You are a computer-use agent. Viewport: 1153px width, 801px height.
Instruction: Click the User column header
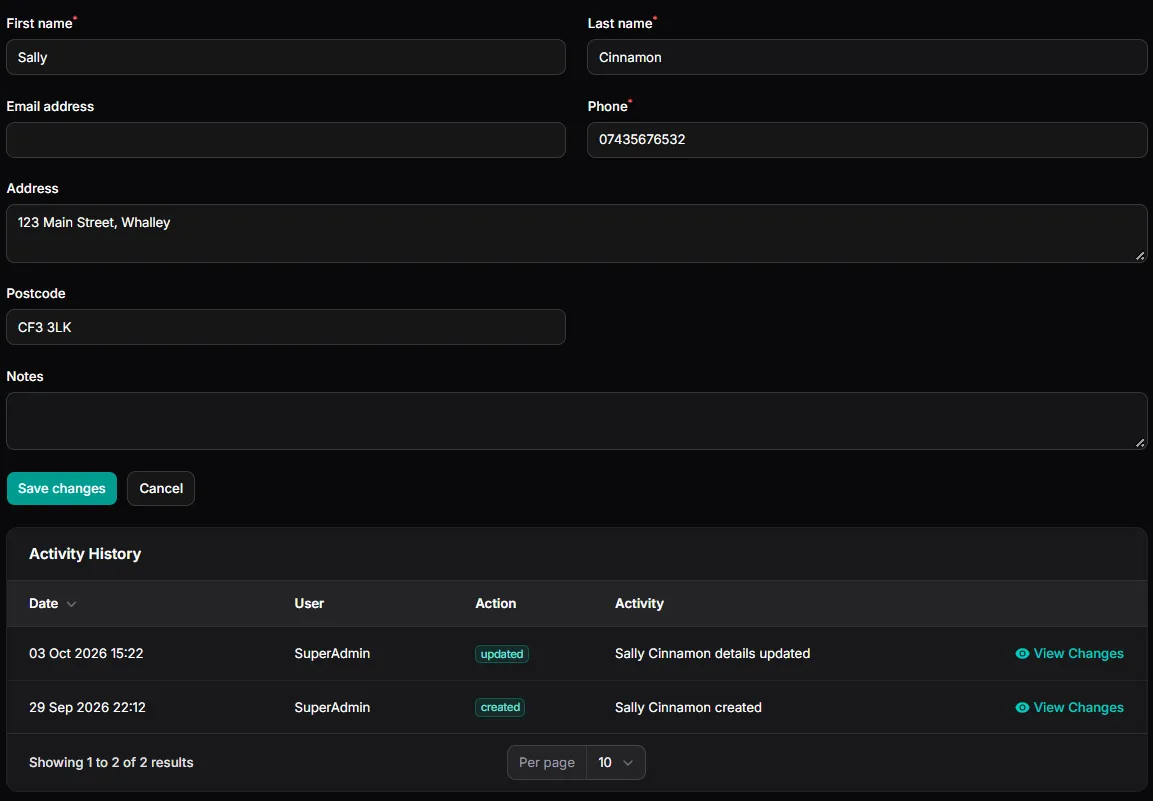pyautogui.click(x=309, y=603)
